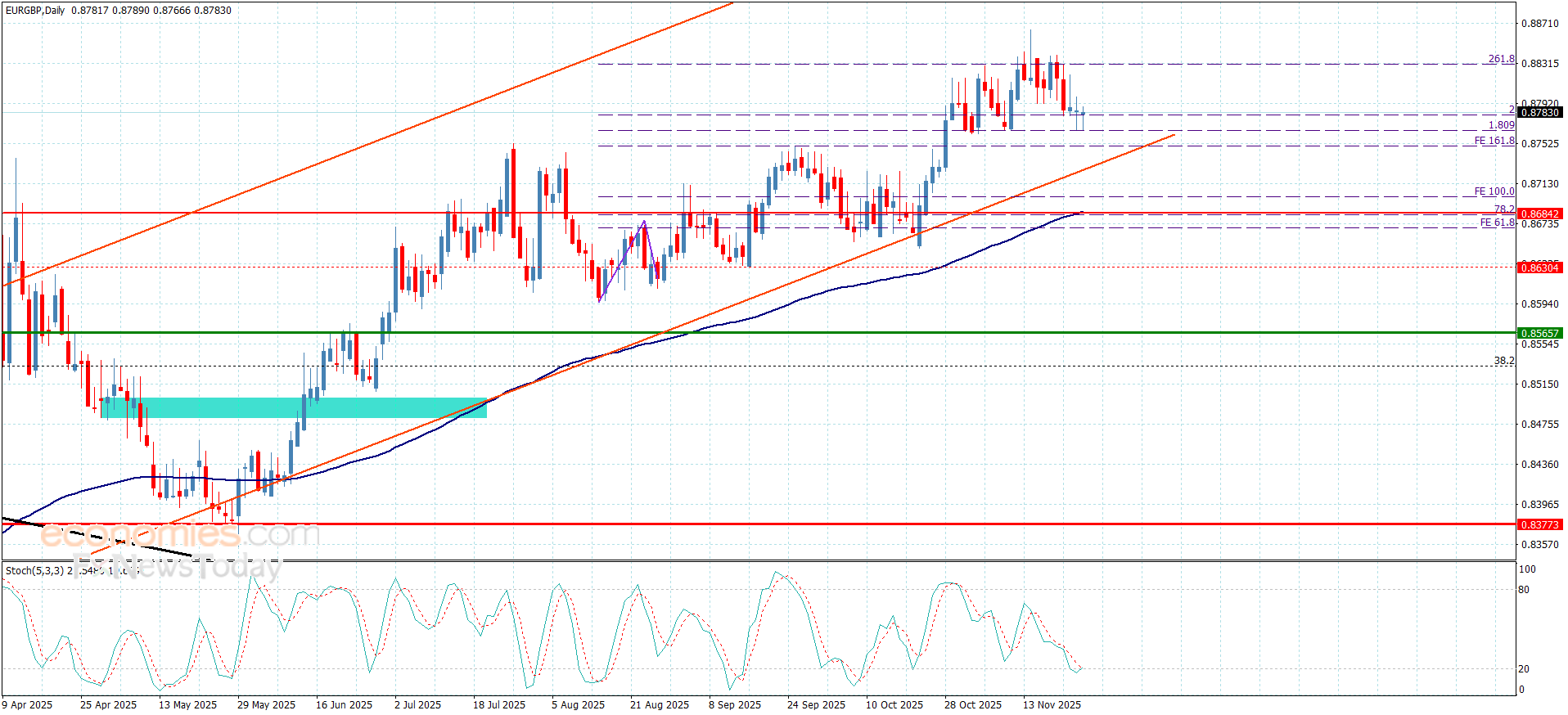Click the 28 Oct 2025 date marker
The width and height of the screenshot is (1568, 715).
(x=972, y=704)
